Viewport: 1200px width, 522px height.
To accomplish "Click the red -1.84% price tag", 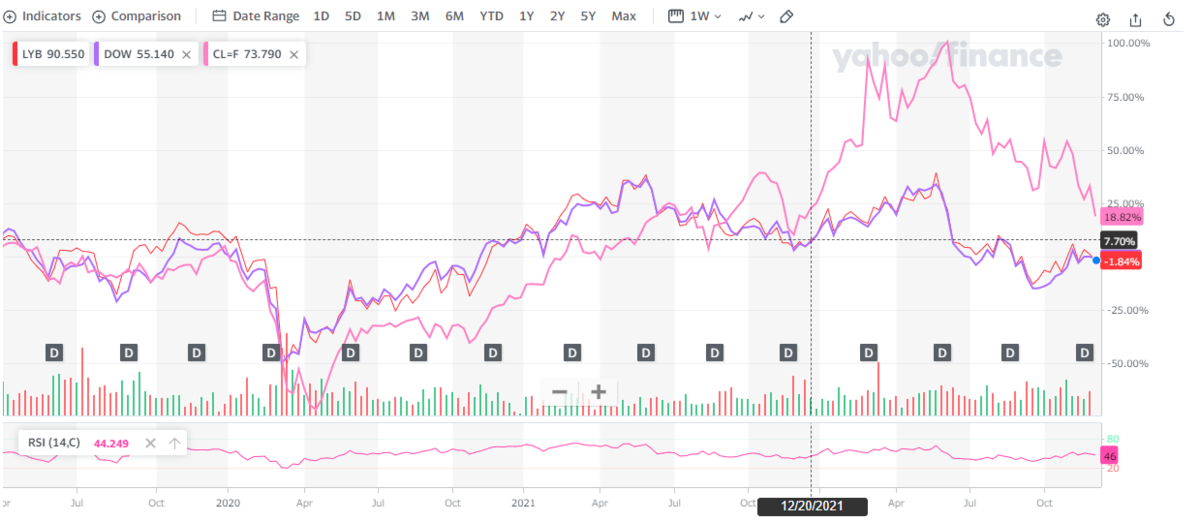I will [1121, 261].
